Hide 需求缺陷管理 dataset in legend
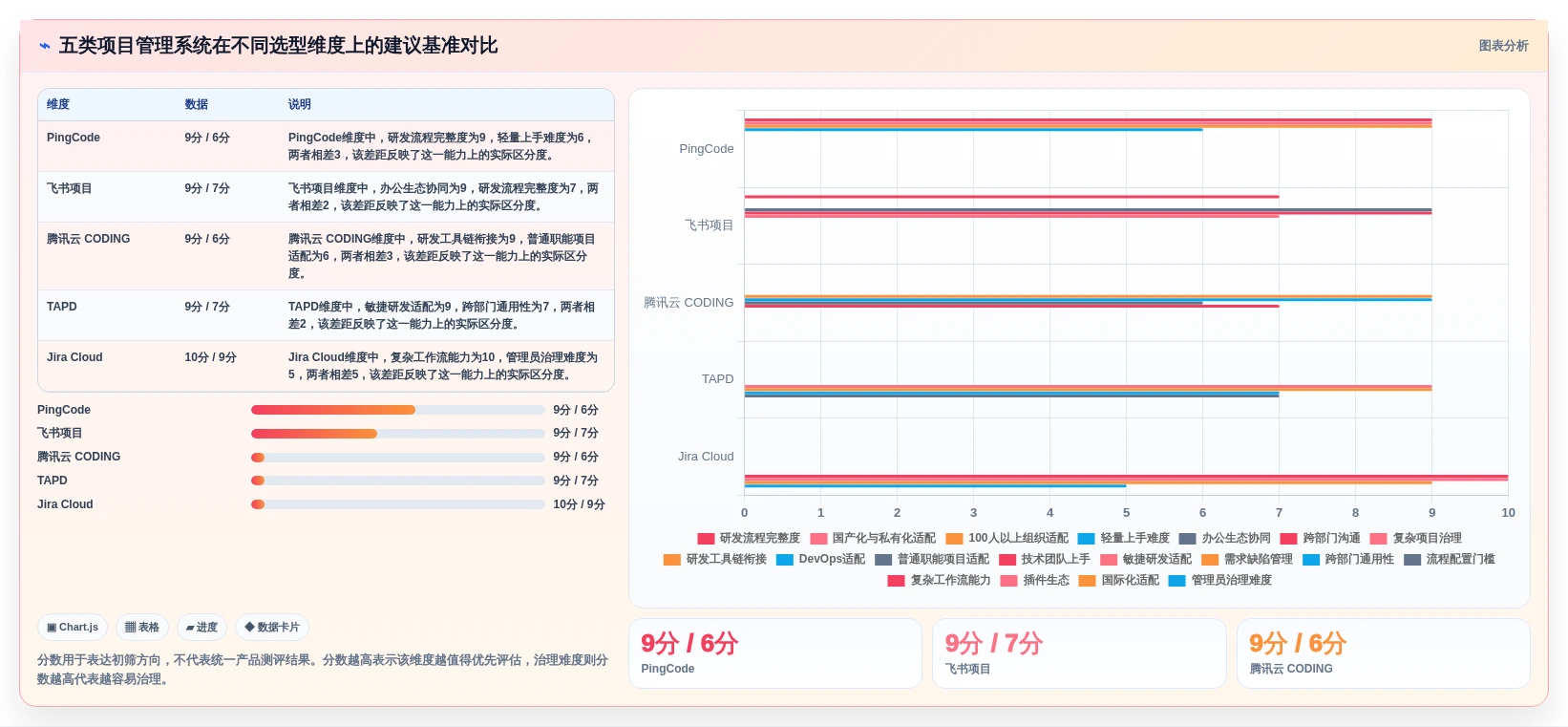This screenshot has height=727, width=1568. (1247, 560)
